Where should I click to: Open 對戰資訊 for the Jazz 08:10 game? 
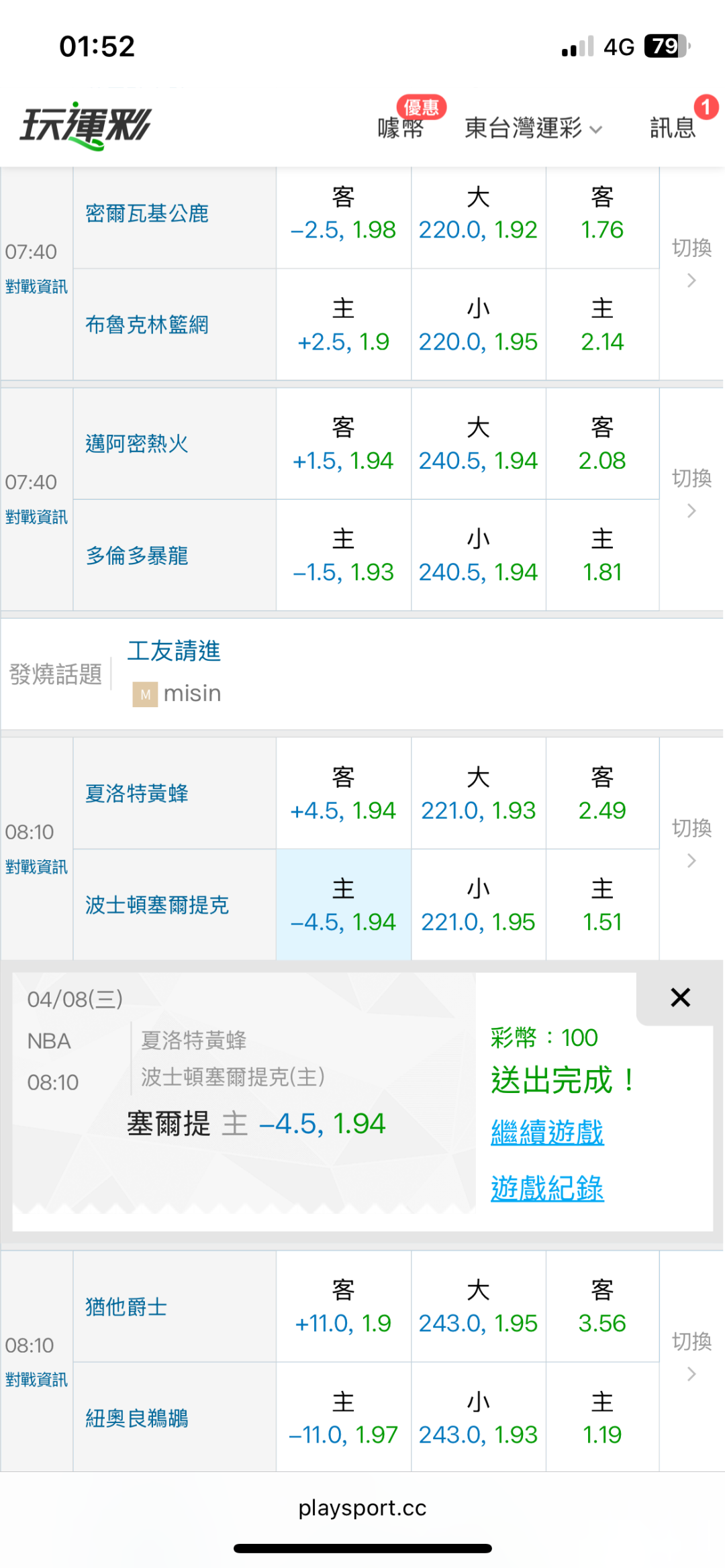click(36, 1379)
